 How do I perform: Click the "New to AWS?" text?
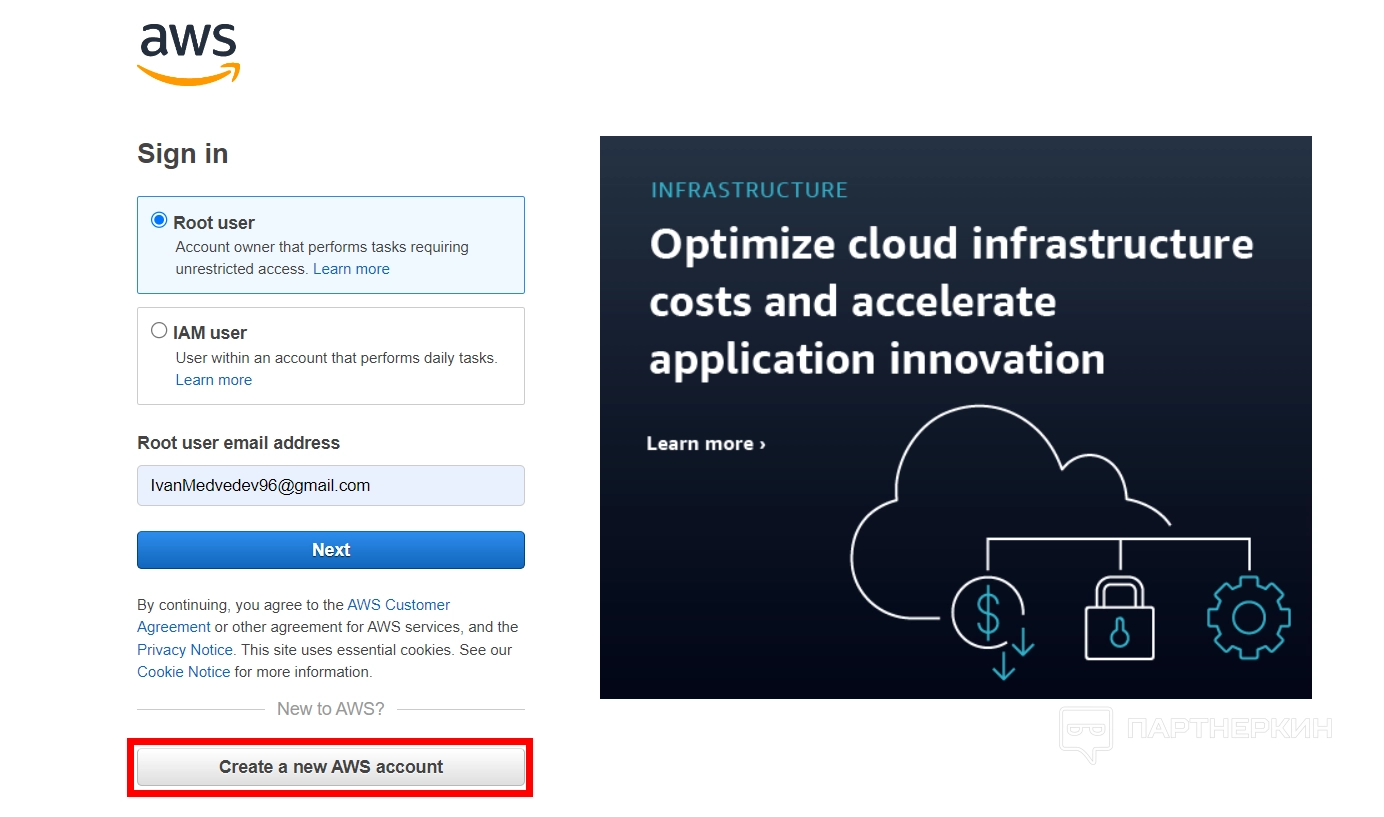331,709
